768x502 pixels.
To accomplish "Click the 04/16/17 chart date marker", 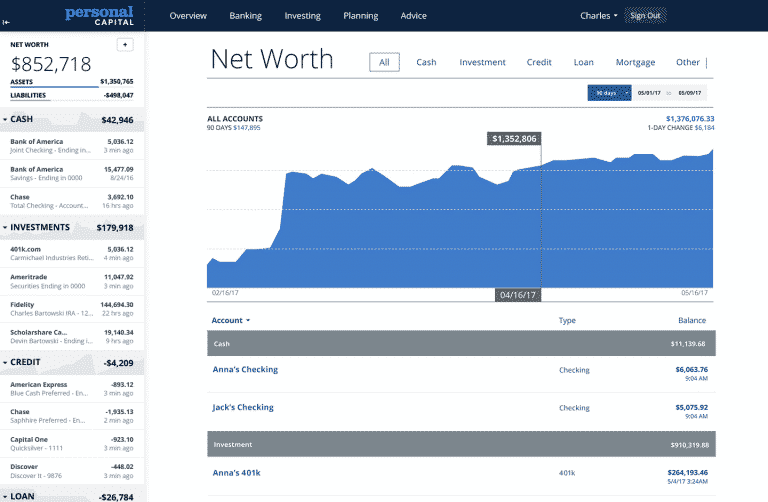I will click(519, 295).
